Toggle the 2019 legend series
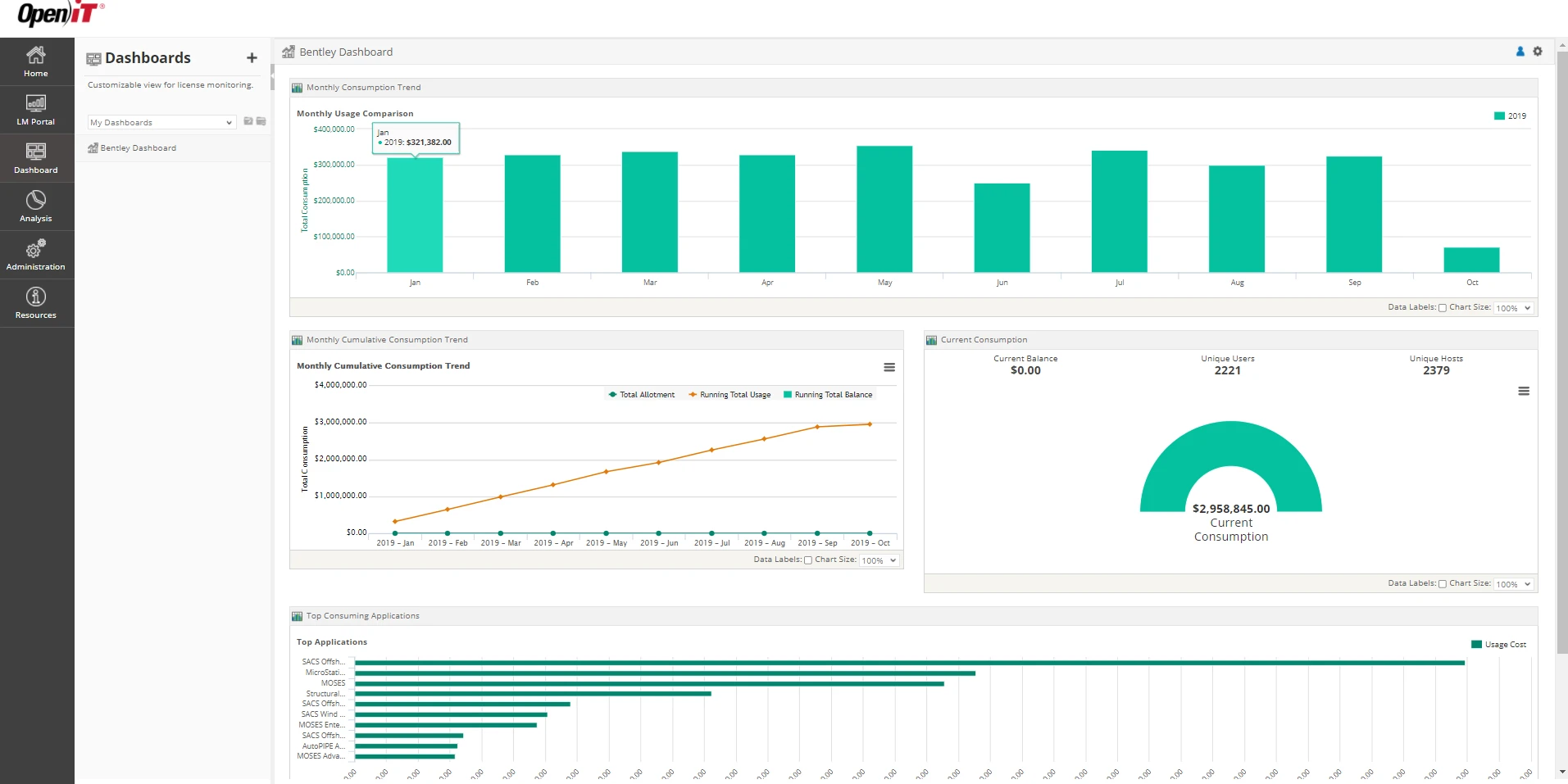The width and height of the screenshot is (1568, 784). click(1510, 116)
